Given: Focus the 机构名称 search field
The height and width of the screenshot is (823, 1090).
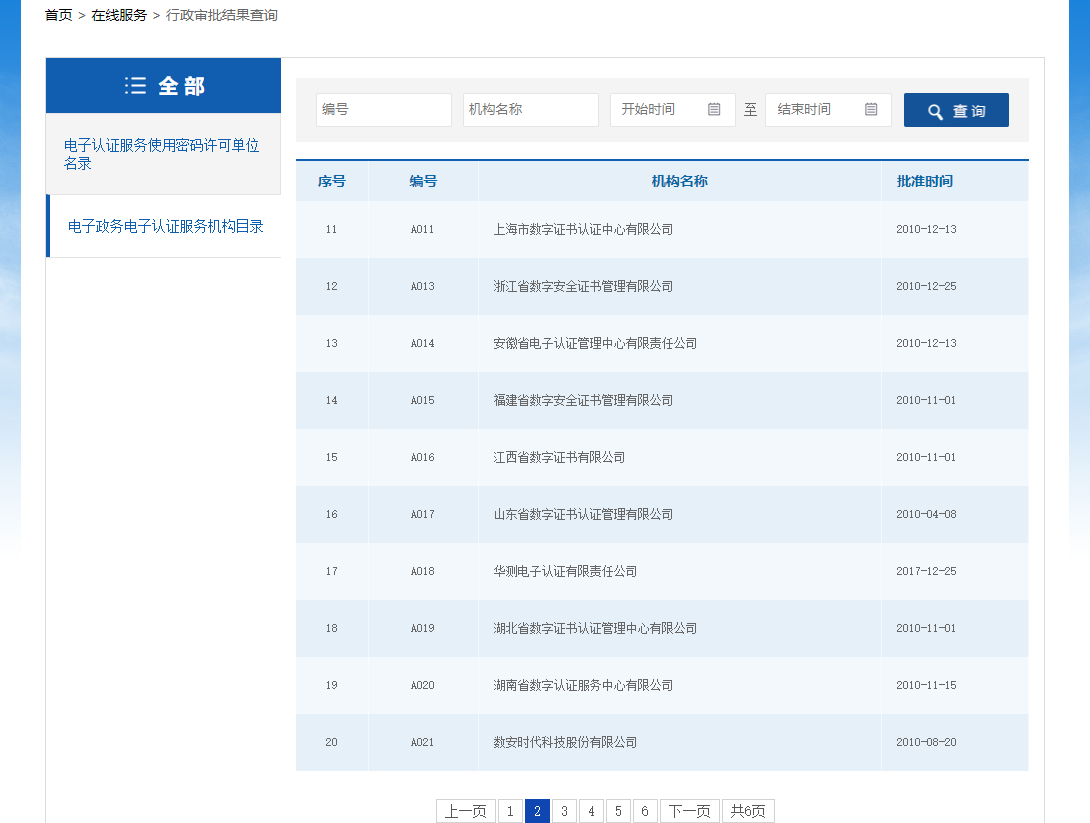Looking at the screenshot, I should pyautogui.click(x=530, y=110).
